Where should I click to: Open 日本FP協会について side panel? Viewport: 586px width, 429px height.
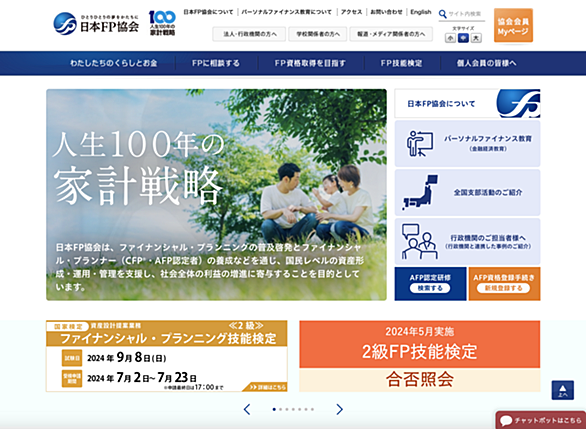(x=467, y=104)
